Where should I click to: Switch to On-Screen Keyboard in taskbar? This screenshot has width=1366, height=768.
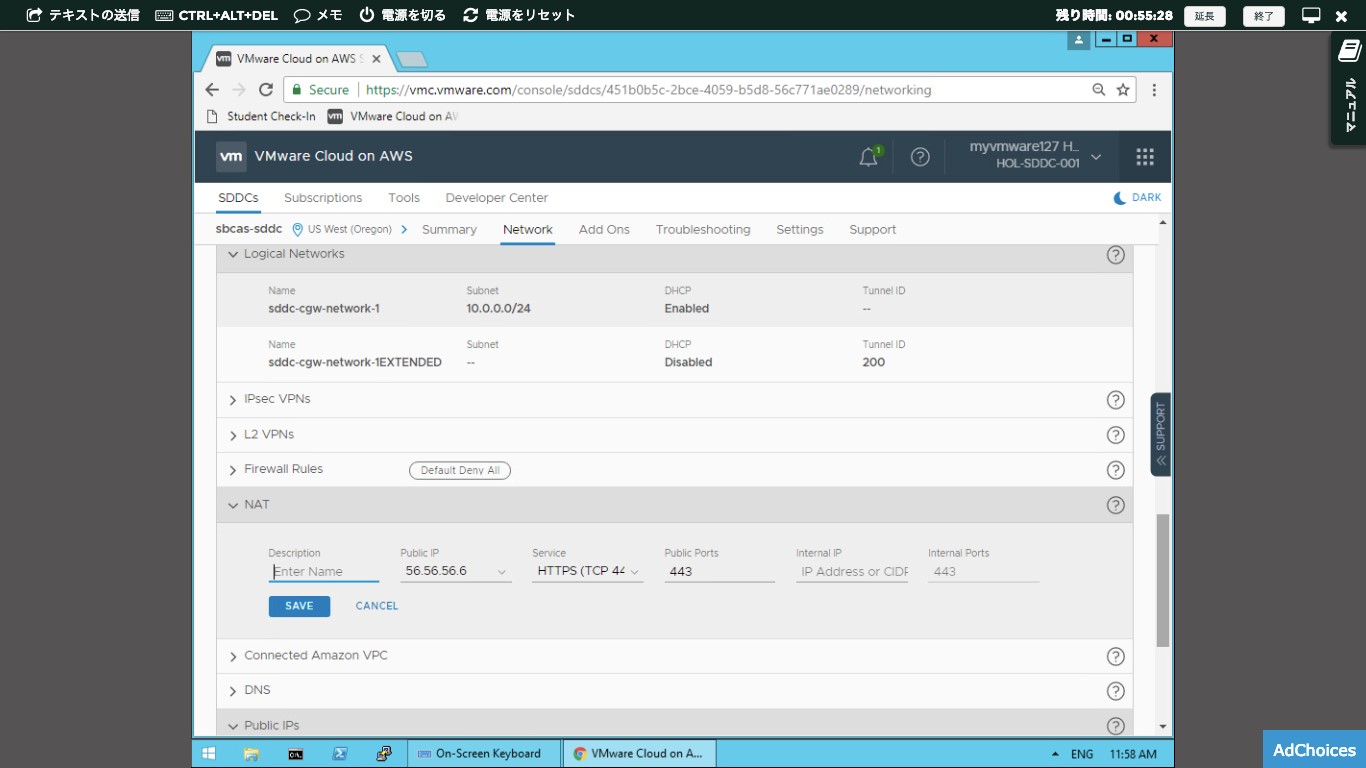[483, 754]
